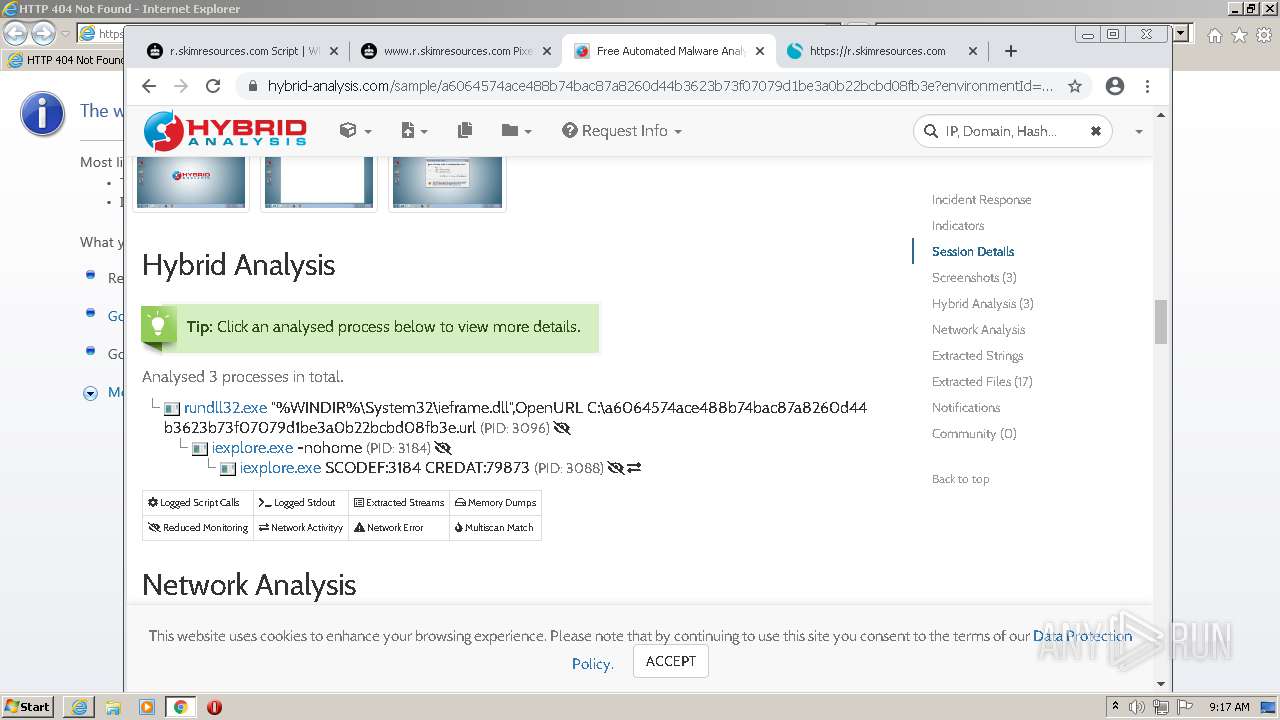Jump to Indicators section
1280x720 pixels.
[x=958, y=226]
